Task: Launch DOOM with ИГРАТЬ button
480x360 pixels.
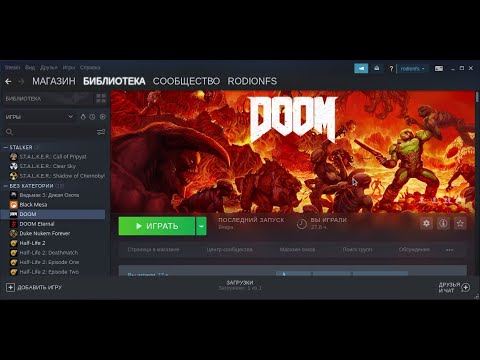Action: click(x=157, y=226)
